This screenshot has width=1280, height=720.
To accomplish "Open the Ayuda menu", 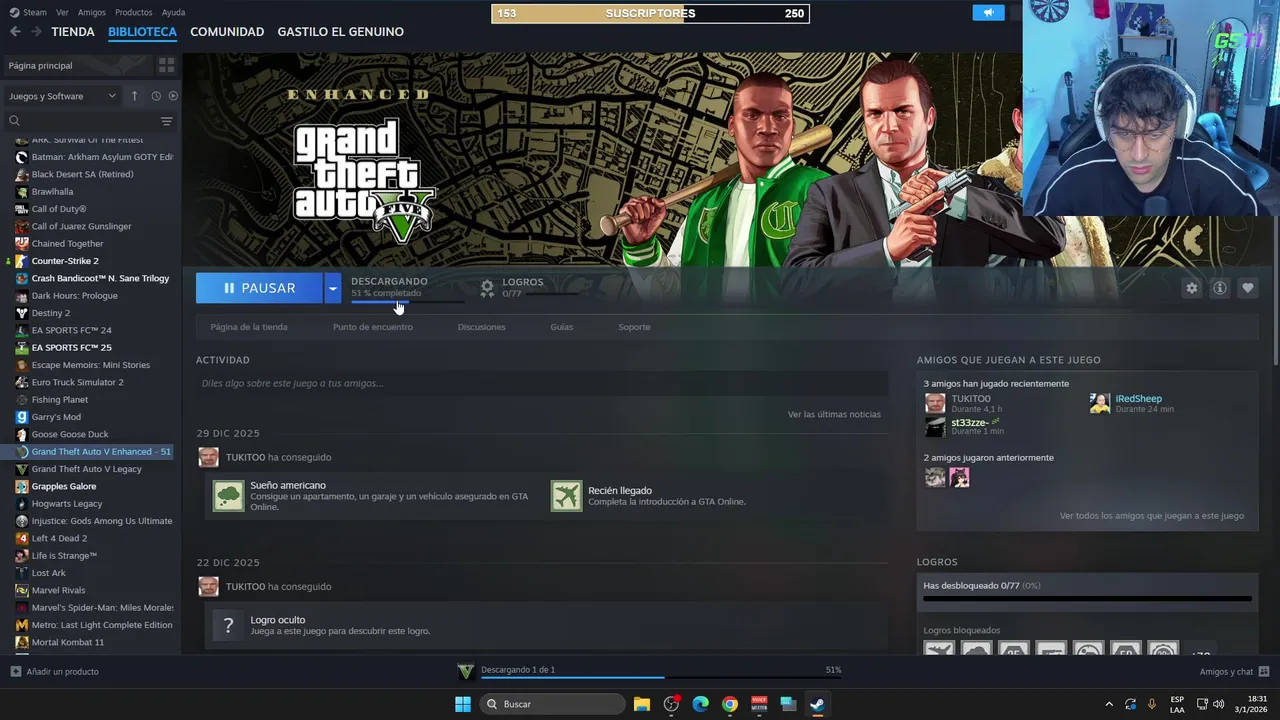I will coord(173,12).
